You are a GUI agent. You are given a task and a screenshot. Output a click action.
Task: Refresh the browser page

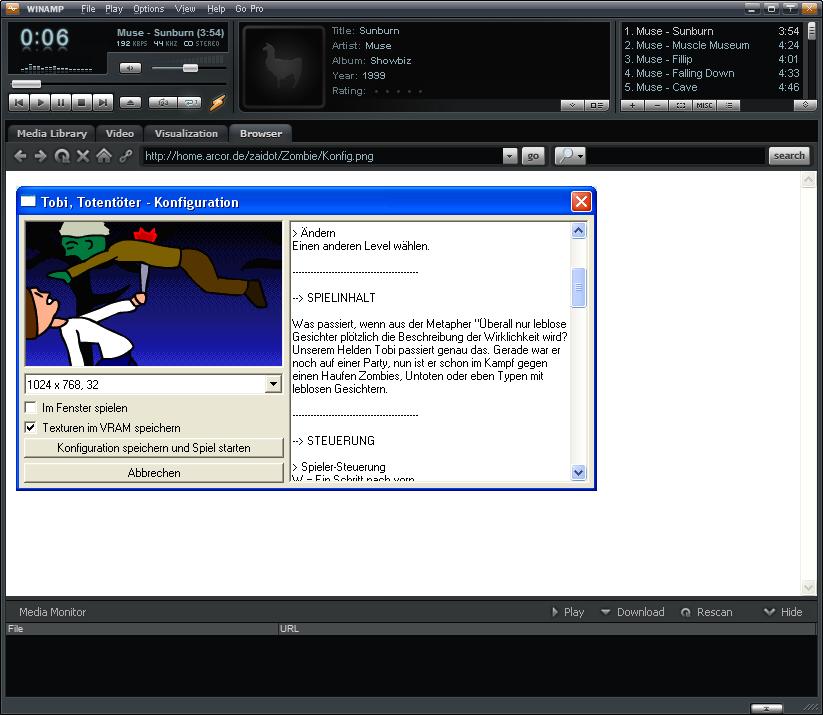pos(62,156)
